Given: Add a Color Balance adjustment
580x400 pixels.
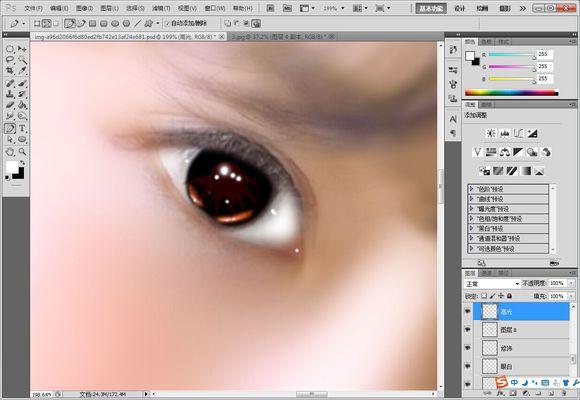Looking at the screenshot, I should coord(505,152).
